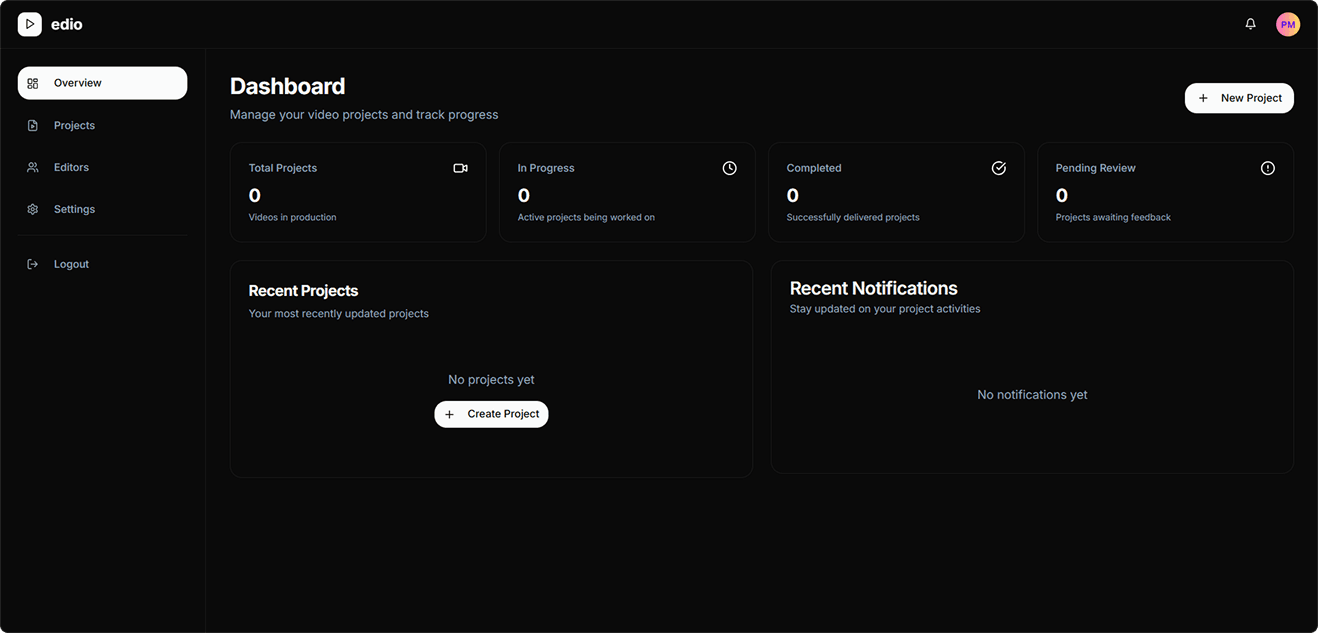Viewport: 1318px width, 633px height.
Task: Click the Logout arrow icon
Action: tap(31, 263)
